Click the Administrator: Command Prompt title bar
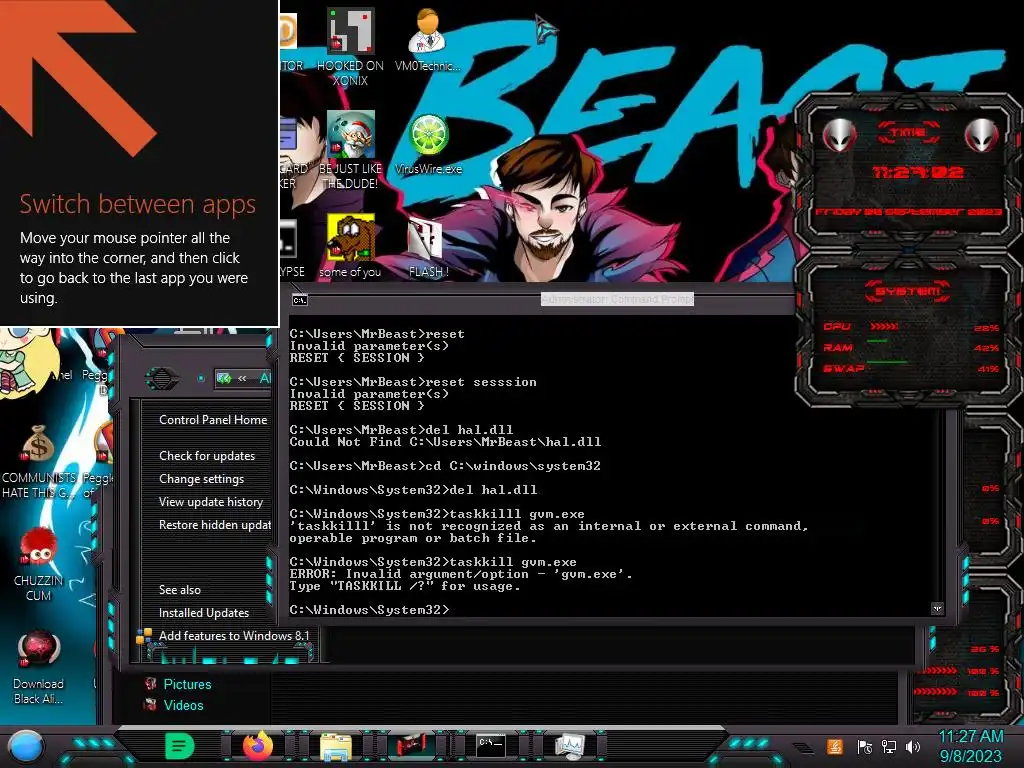This screenshot has height=768, width=1024. pyautogui.click(x=617, y=299)
